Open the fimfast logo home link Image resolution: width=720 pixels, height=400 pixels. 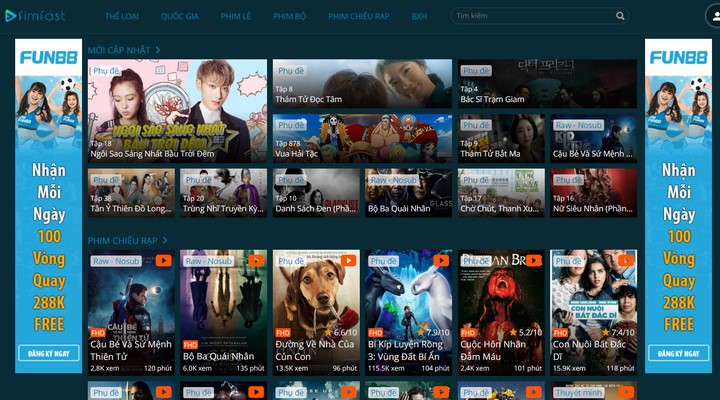coord(35,16)
